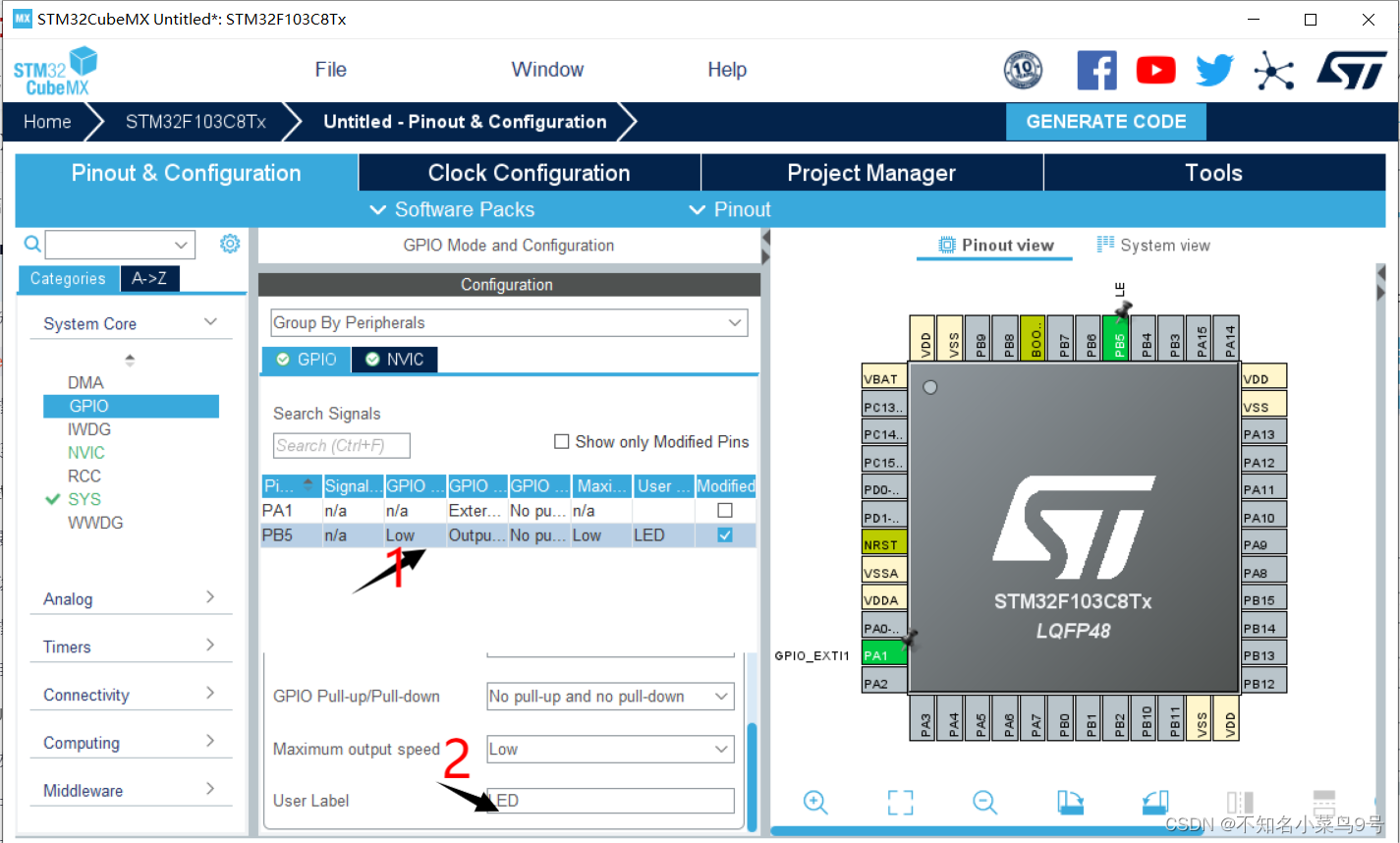Viewport: 1400px width, 843px height.
Task: Click the ST logo in the header
Action: click(1353, 70)
